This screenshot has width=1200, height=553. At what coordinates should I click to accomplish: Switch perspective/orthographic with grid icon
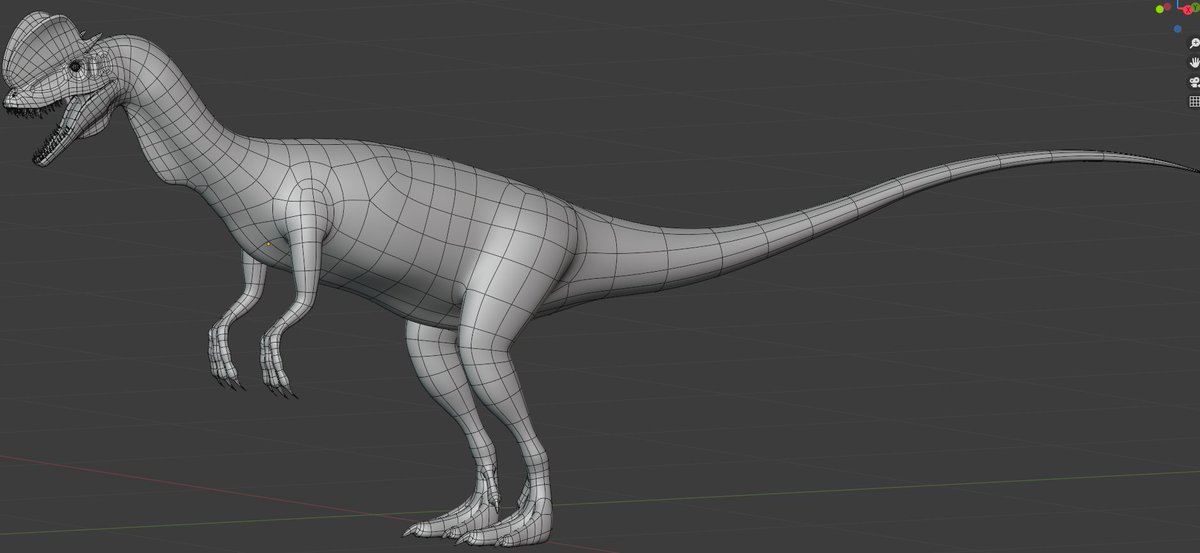[x=1194, y=101]
